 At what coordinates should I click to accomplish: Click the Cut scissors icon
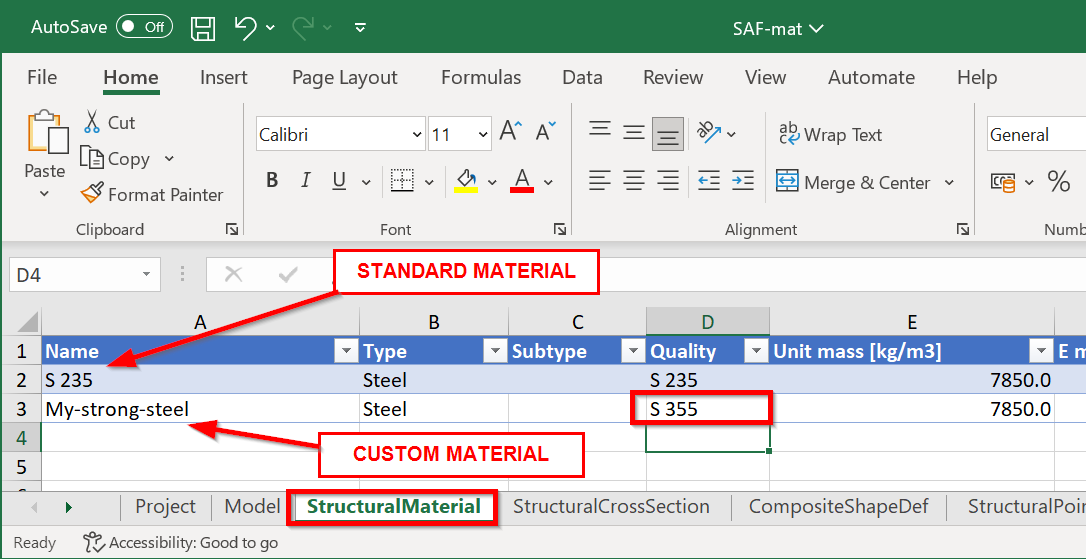tap(92, 122)
